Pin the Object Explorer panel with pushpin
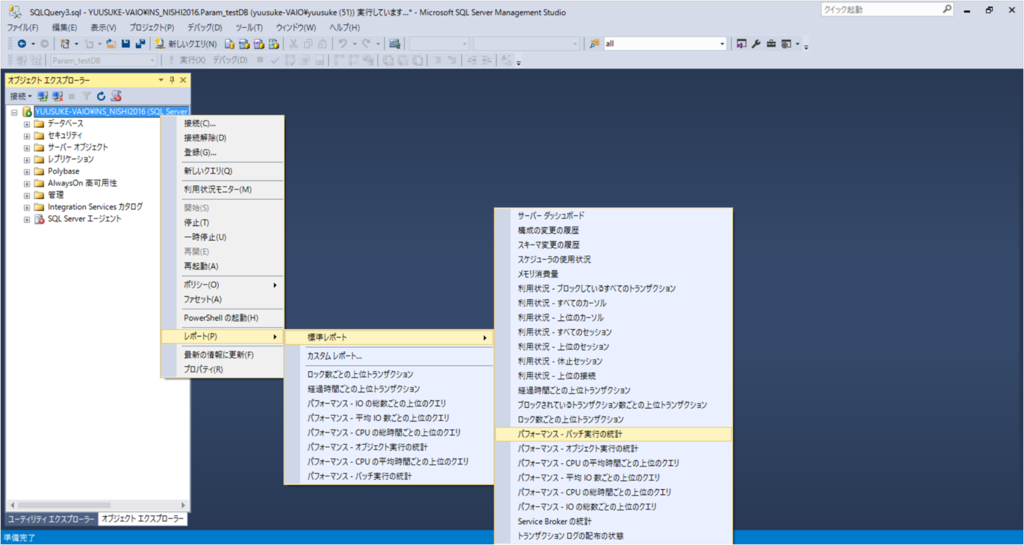 click(172, 80)
